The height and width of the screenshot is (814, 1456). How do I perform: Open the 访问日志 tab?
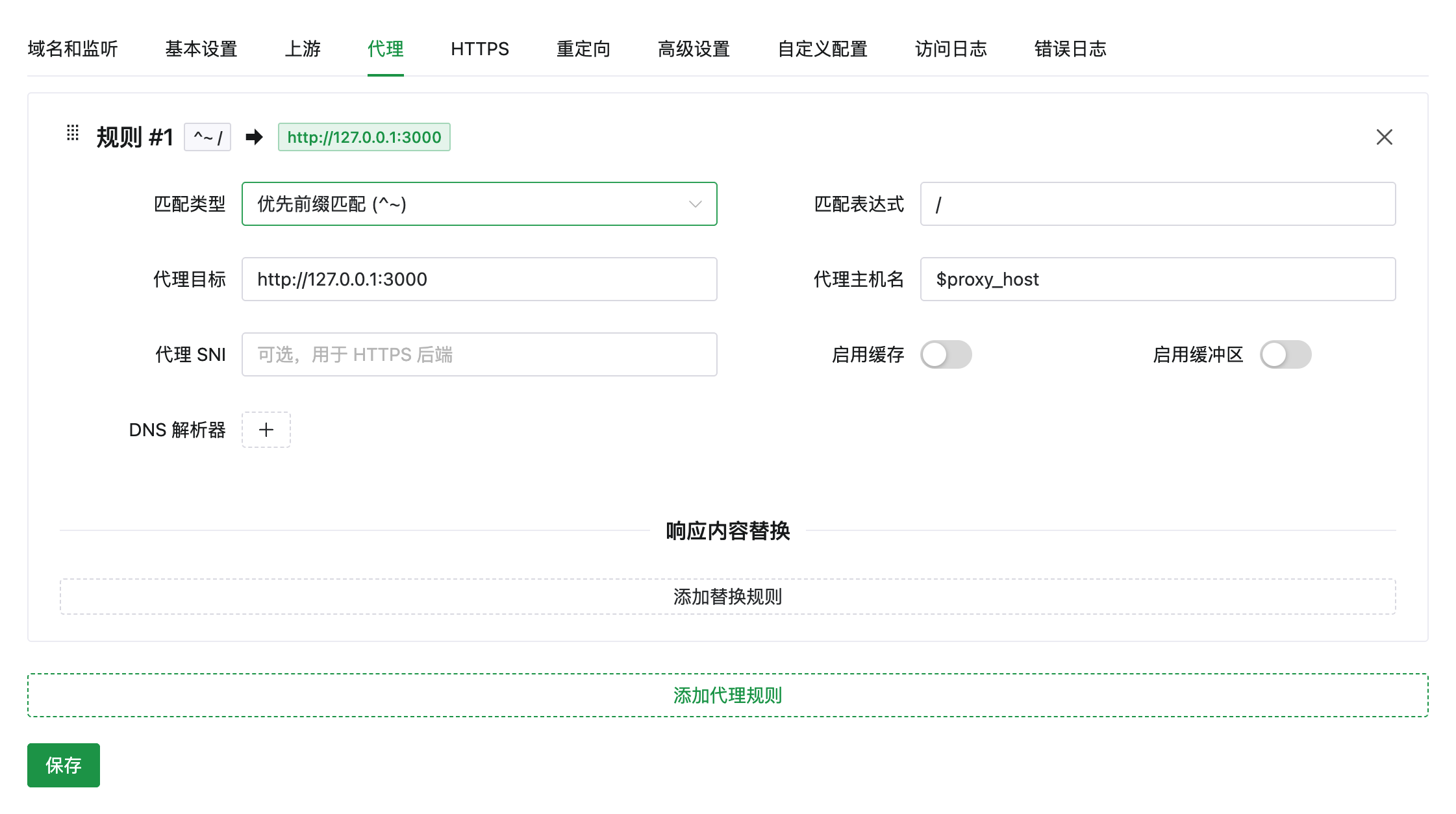pyautogui.click(x=950, y=49)
